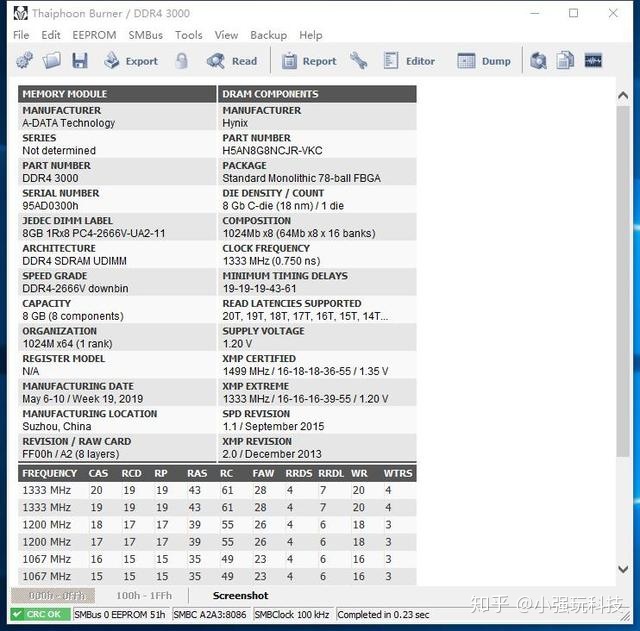Click the 1024M x64 (1 rank) organization value
Image resolution: width=640 pixels, height=631 pixels.
tap(67, 344)
